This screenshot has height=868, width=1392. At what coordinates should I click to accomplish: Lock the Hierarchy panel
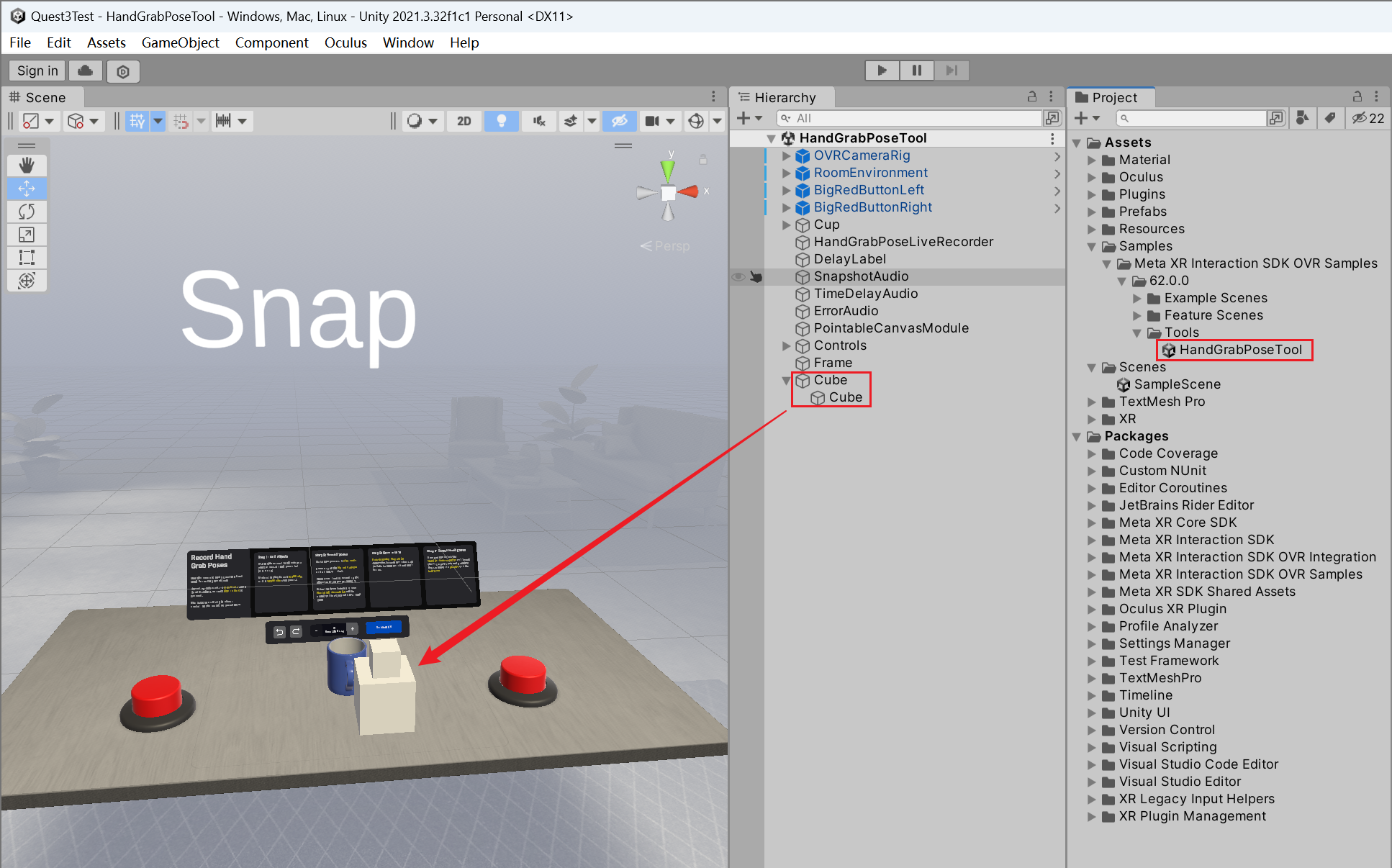tap(1032, 96)
